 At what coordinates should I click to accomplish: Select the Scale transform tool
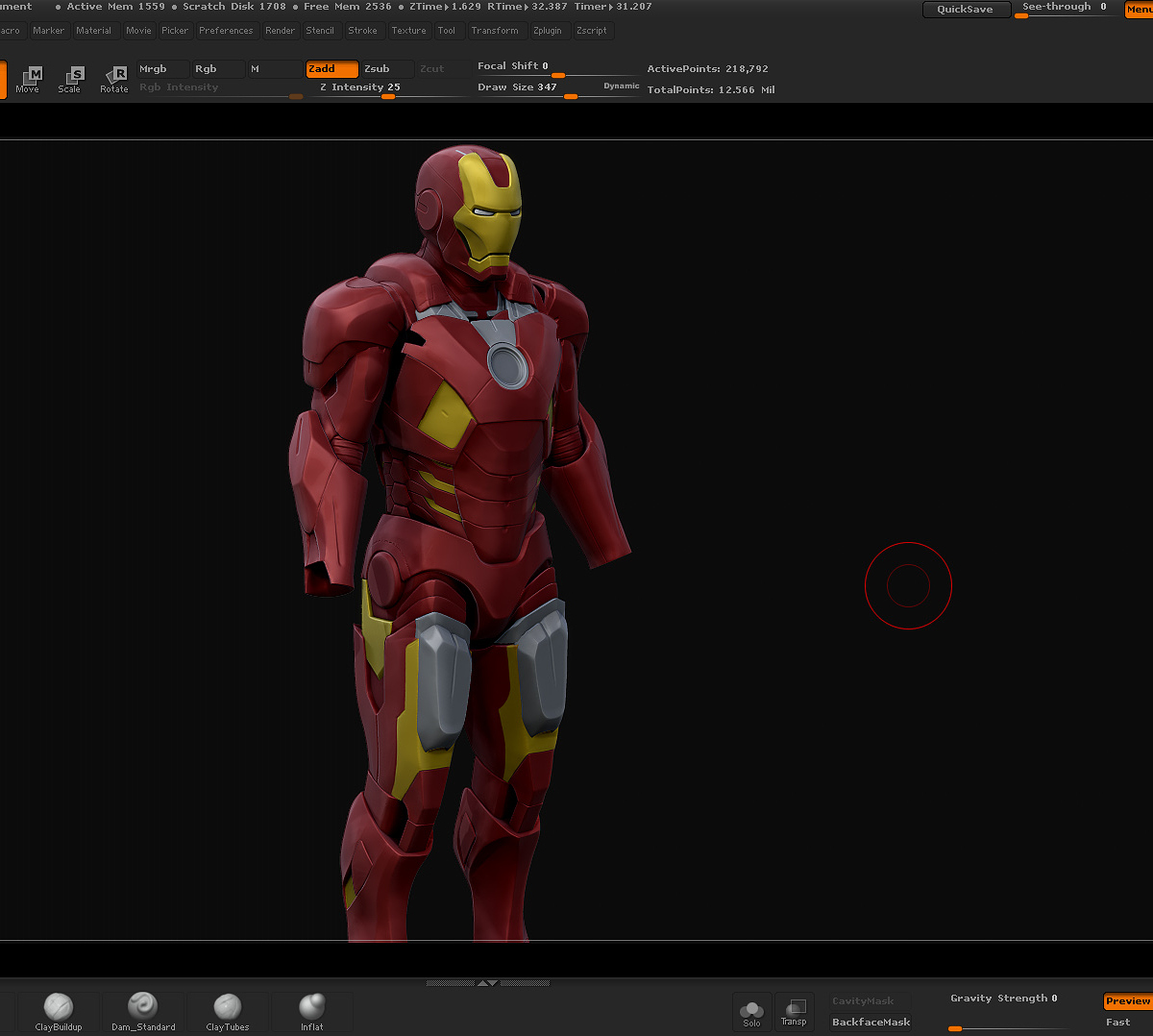tap(70, 80)
